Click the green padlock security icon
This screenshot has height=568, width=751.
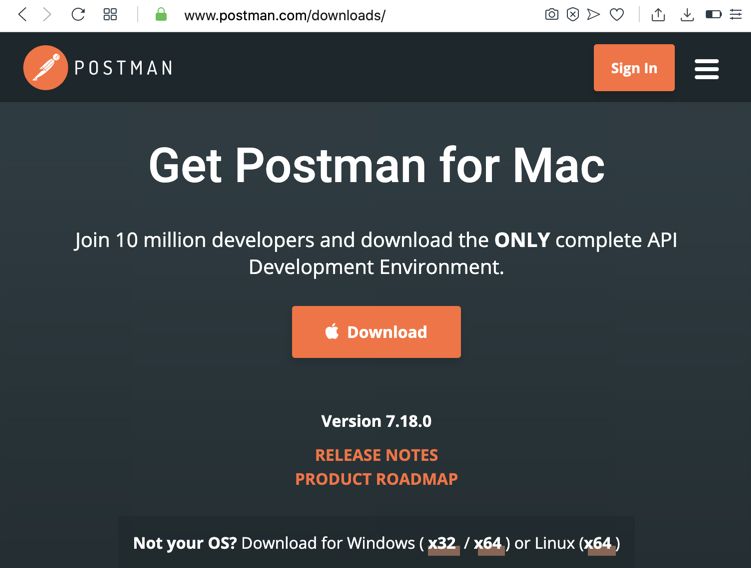(x=161, y=14)
